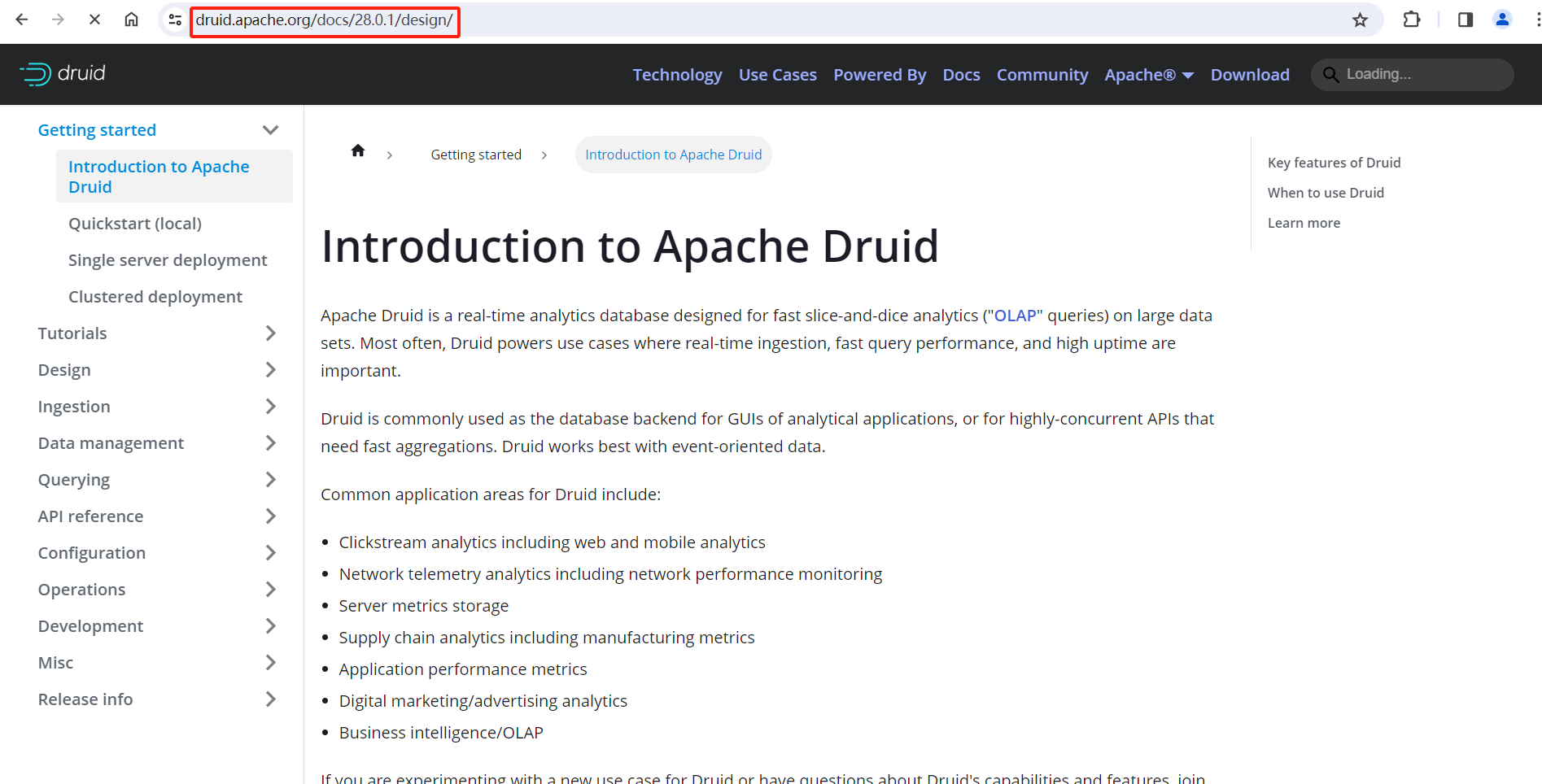
Task: Open Tutorials sidebar category
Action: [x=72, y=333]
